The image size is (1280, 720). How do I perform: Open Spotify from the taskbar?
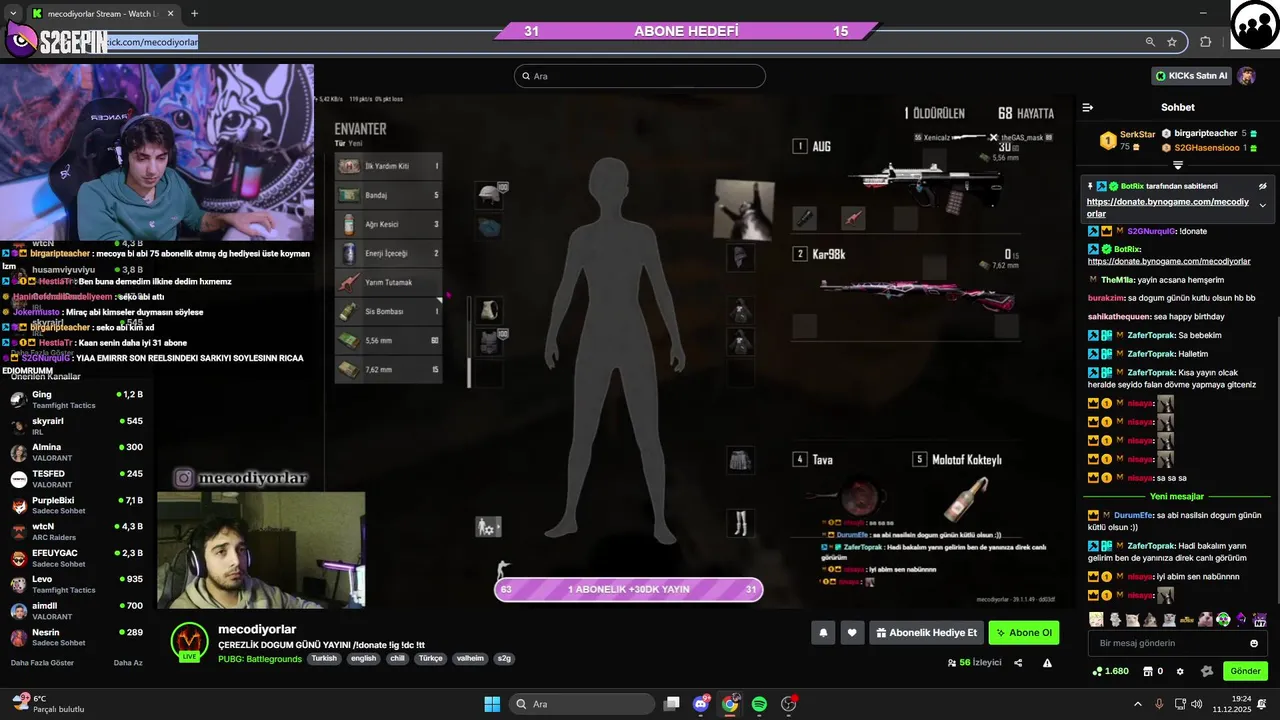(759, 704)
